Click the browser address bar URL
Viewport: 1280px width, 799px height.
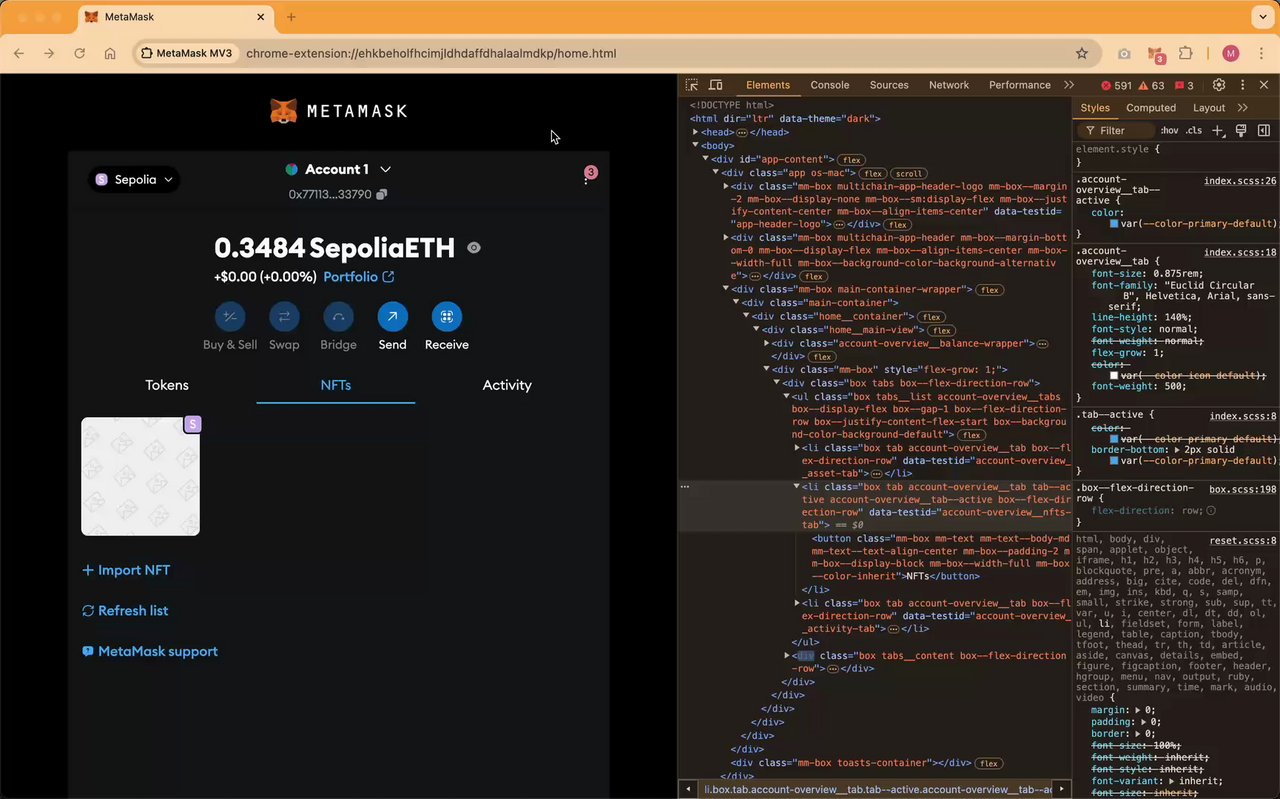[x=431, y=53]
